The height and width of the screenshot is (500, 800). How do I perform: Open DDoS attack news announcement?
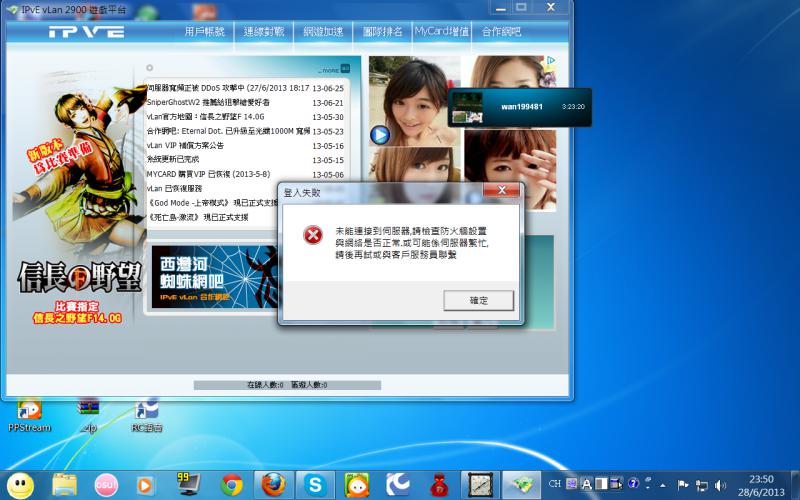[x=228, y=88]
